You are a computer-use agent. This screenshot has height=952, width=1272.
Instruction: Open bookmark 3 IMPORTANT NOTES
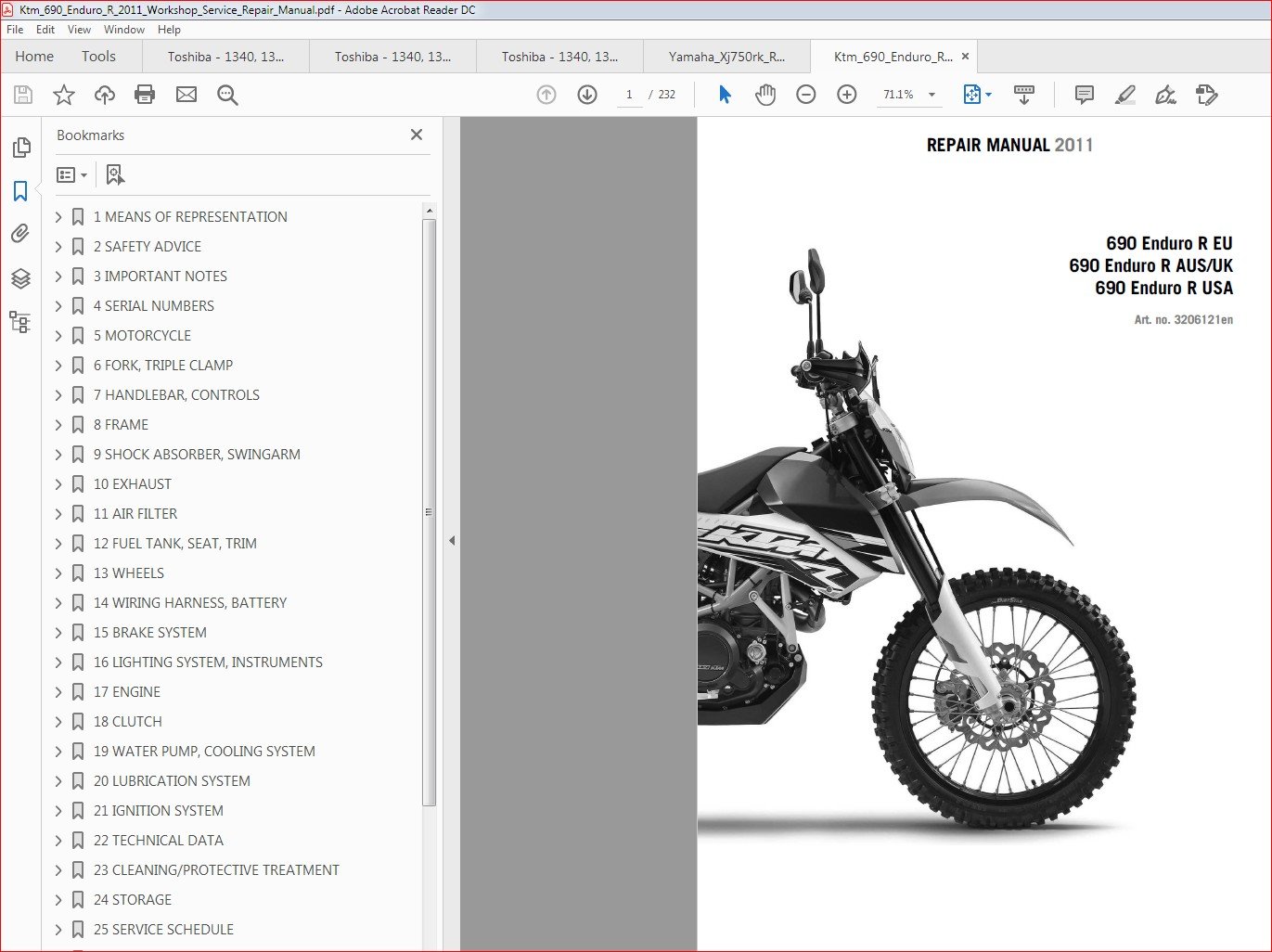pyautogui.click(x=161, y=277)
